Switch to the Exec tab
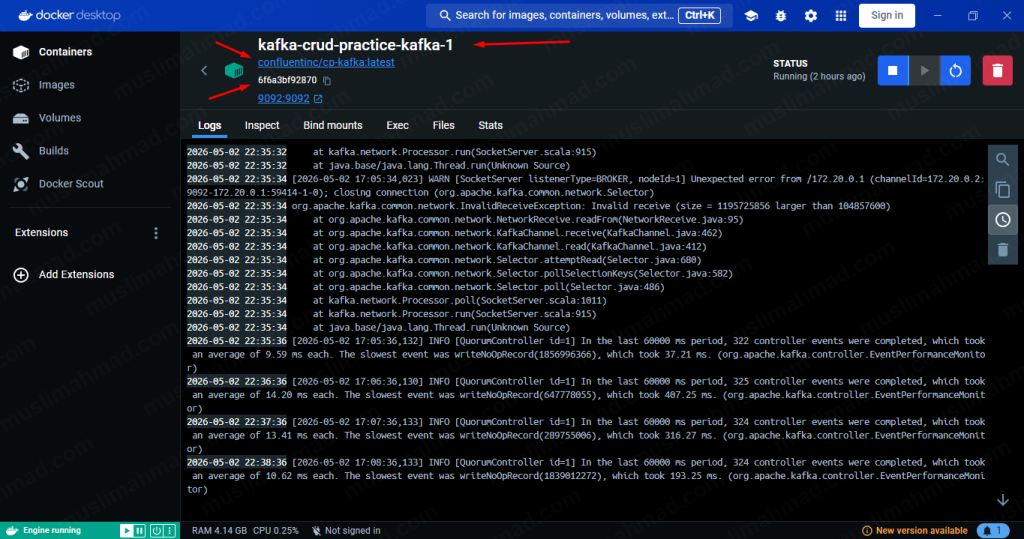The image size is (1024, 539). tap(397, 125)
